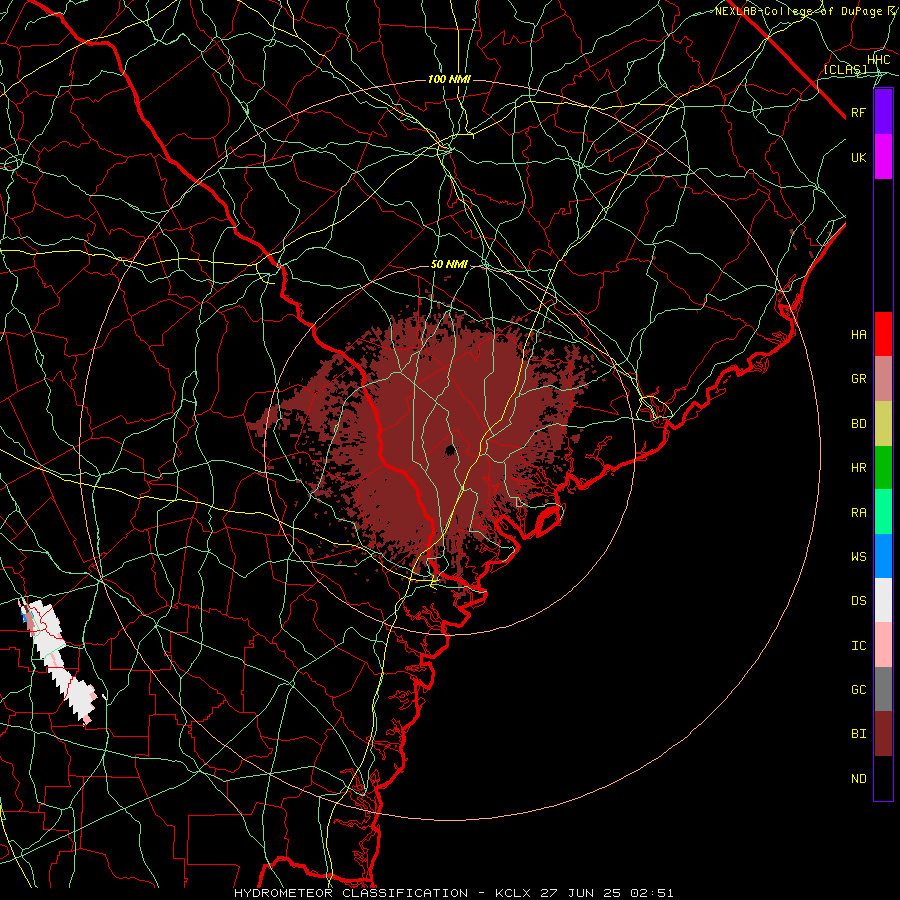Click the RF purple legend swatch
Screen dimensions: 900x900
883,112
